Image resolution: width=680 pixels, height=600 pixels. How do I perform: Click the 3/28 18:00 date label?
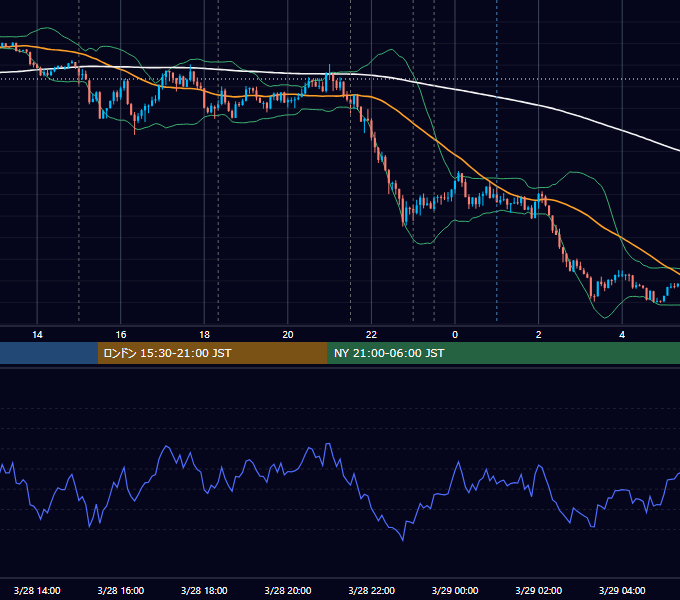[204, 590]
